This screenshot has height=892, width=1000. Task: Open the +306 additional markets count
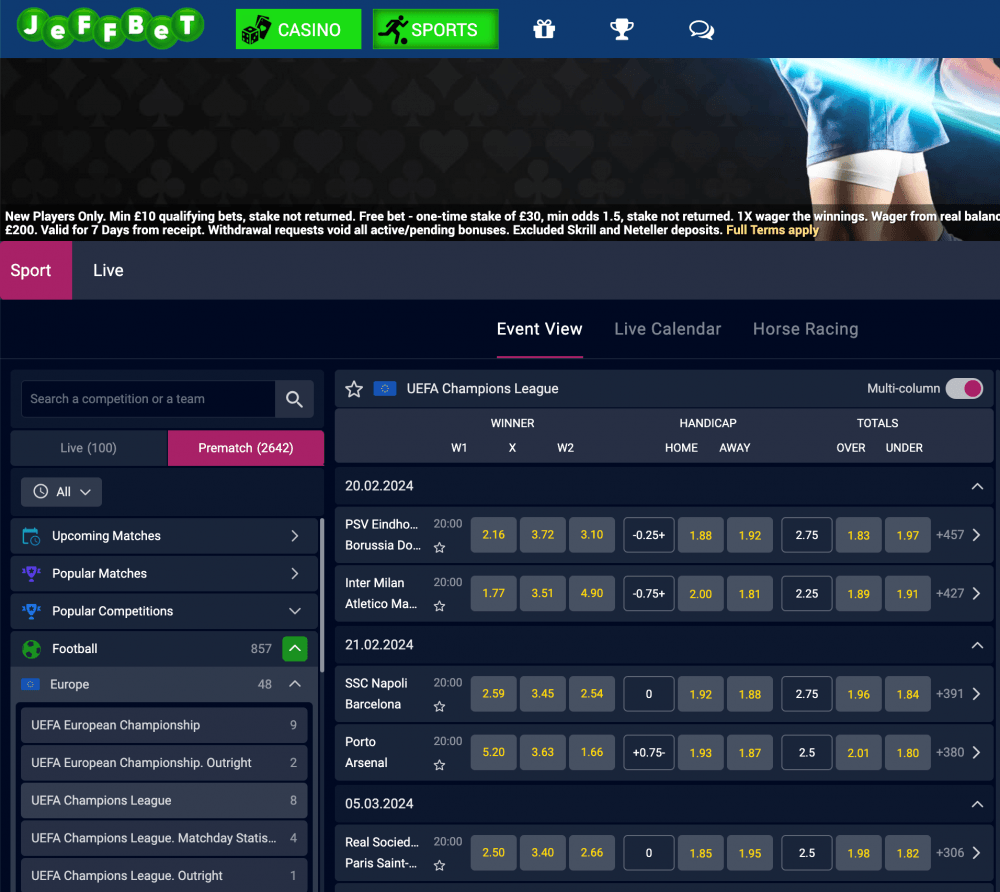[x=950, y=852]
